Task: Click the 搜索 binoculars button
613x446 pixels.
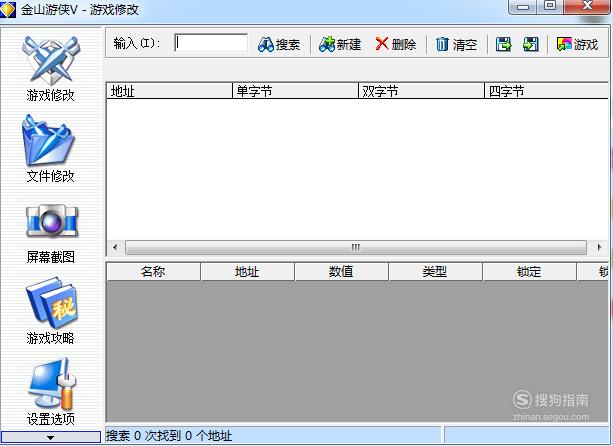Action: (x=279, y=44)
